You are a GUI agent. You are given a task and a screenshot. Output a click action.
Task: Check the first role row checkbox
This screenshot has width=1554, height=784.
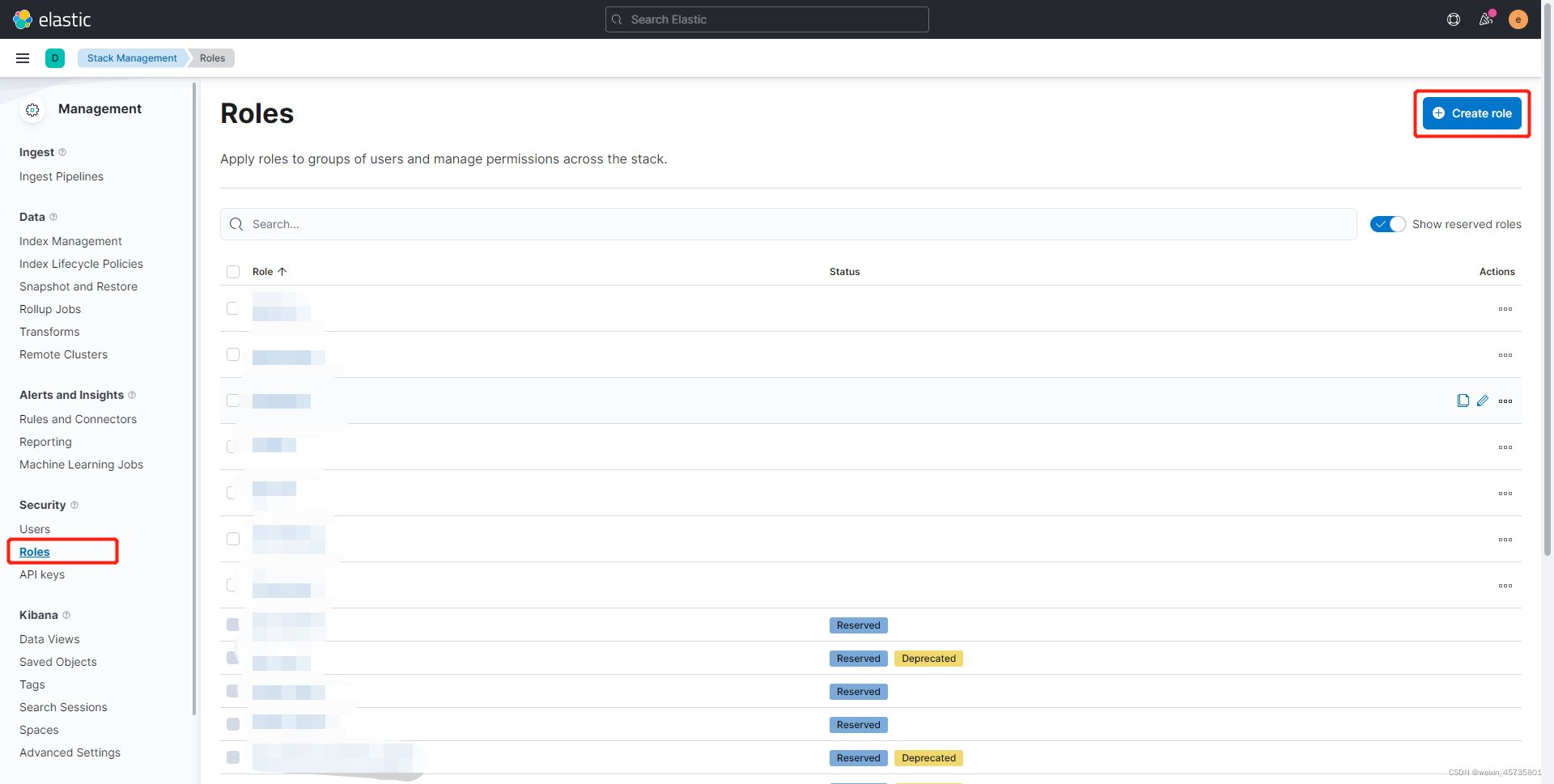pyautogui.click(x=233, y=308)
